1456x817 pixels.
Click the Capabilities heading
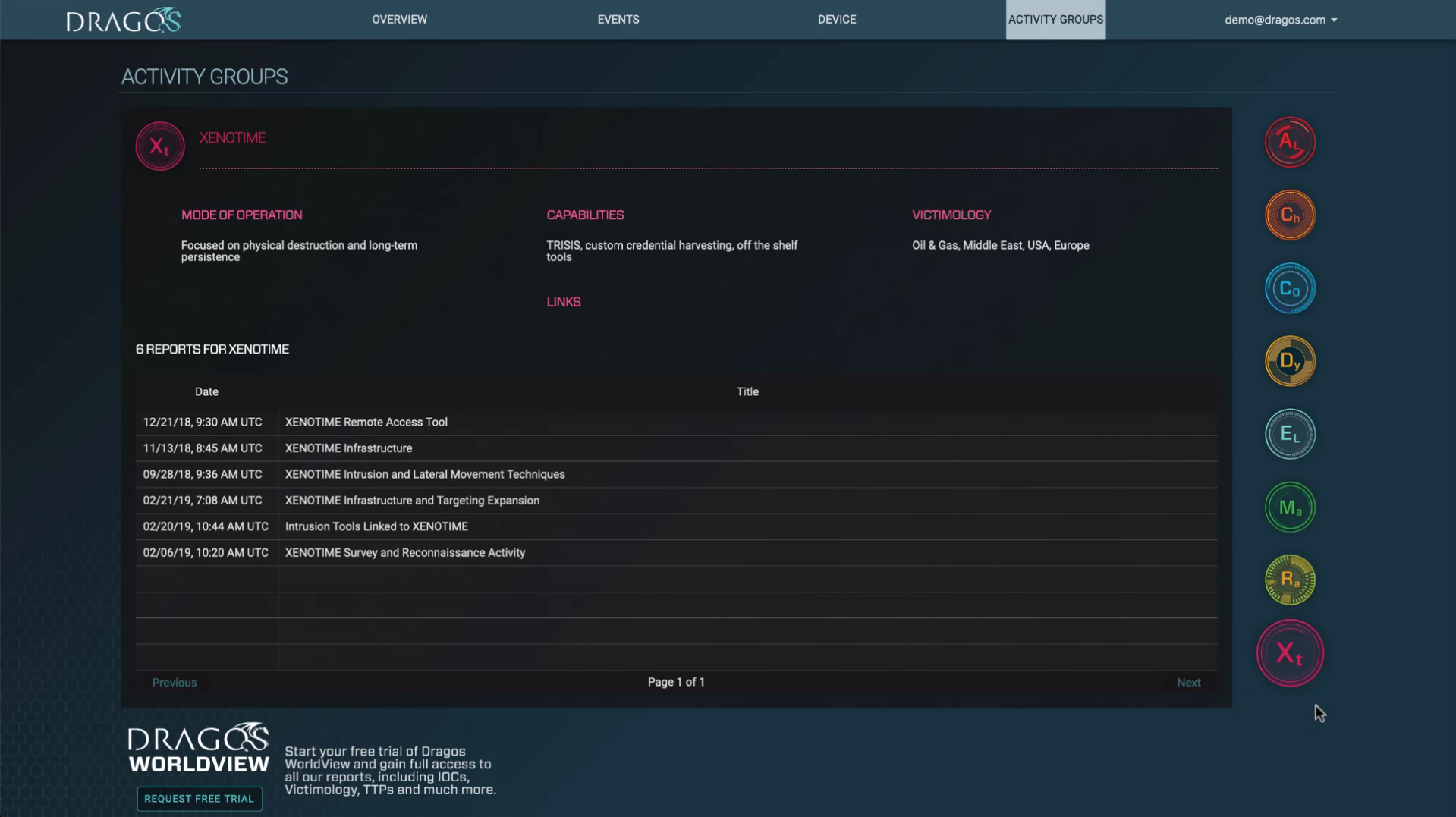pyautogui.click(x=585, y=215)
